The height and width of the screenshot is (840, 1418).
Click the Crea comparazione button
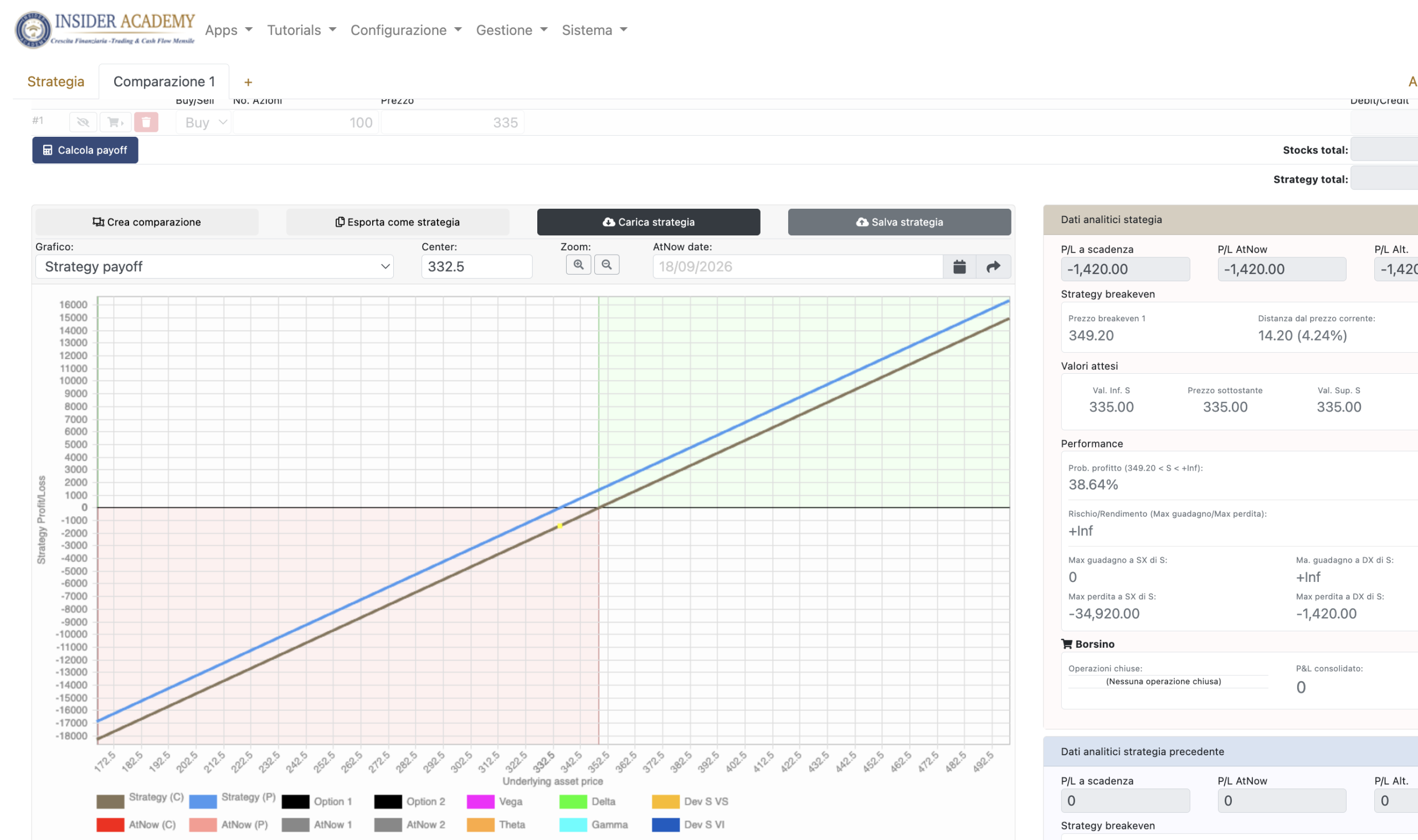coord(147,222)
